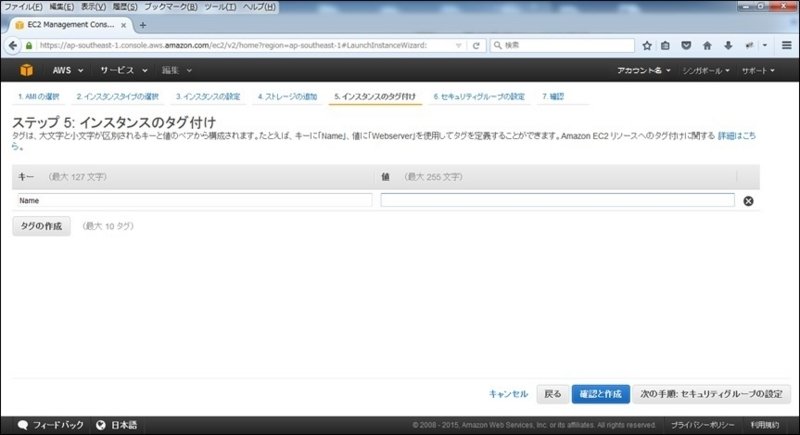The image size is (800, 435).
Task: Click the blue 確認と作成 button
Action: [600, 394]
